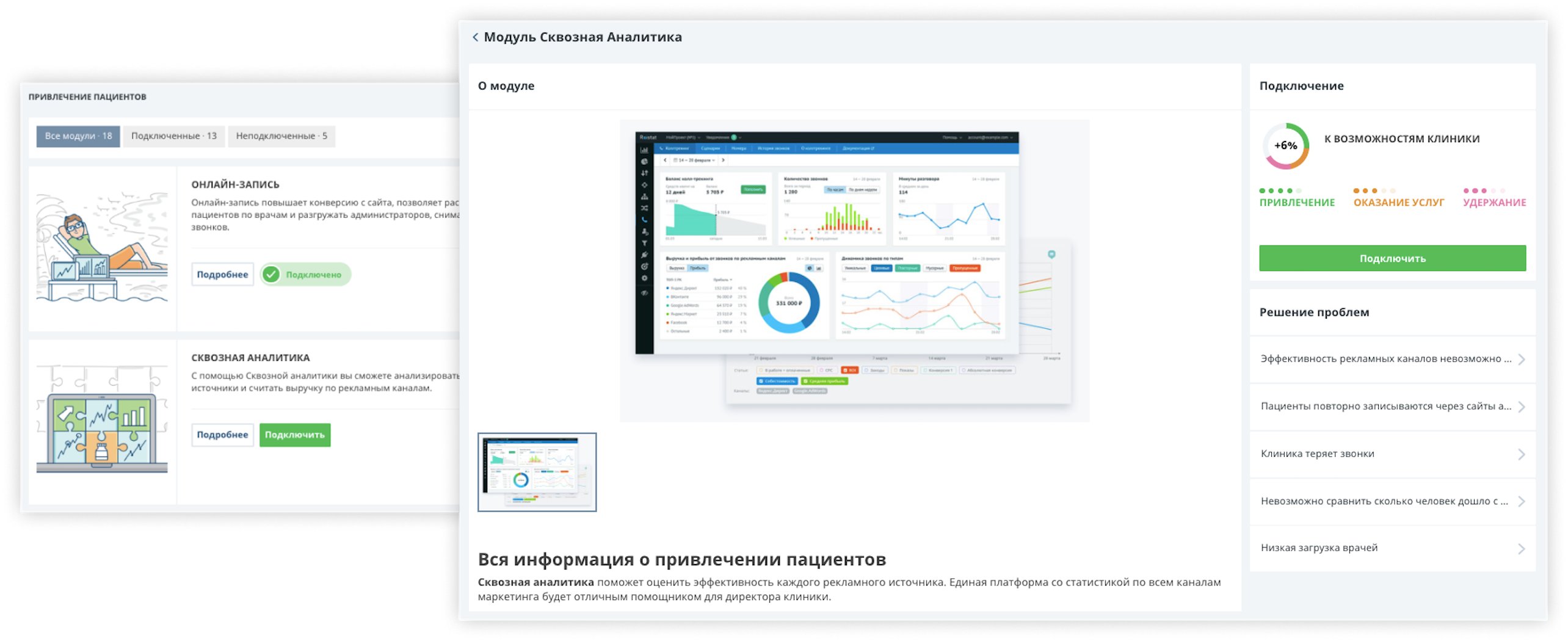Open Пациенты повторно записываются problem row
The image size is (1568, 641).
[1392, 407]
